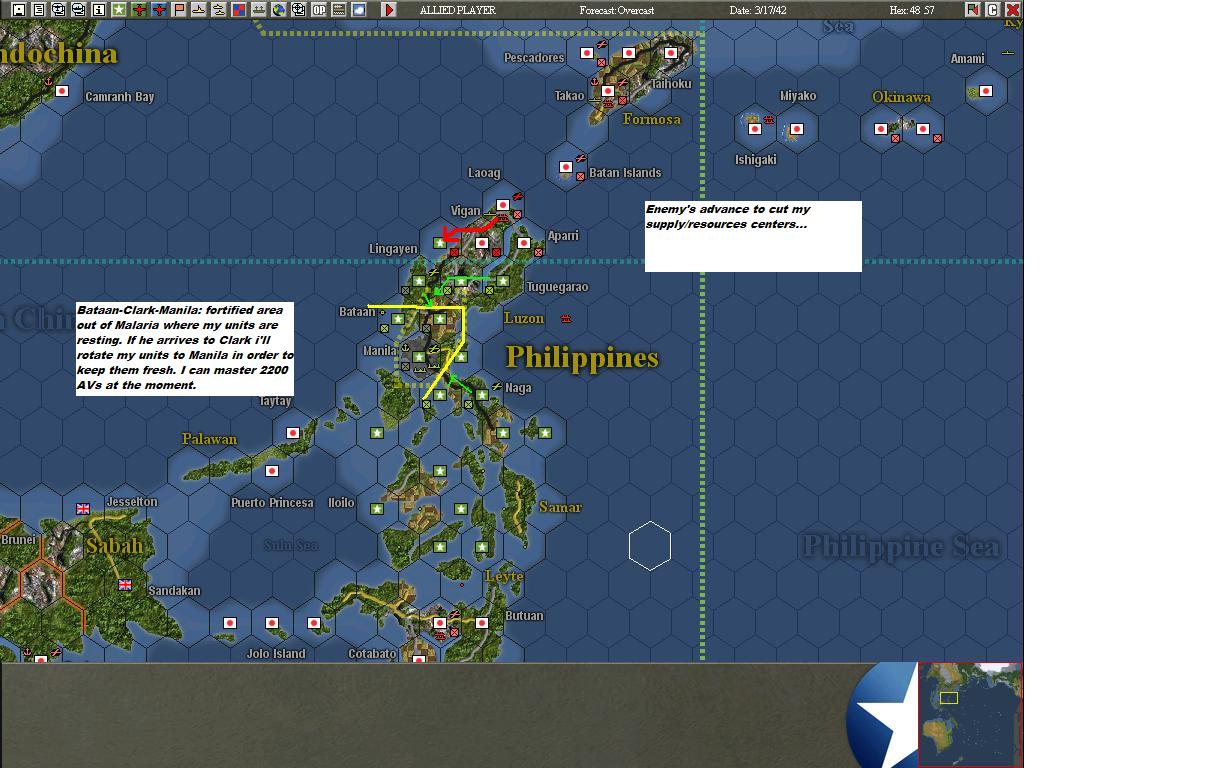The image size is (1218, 768).
Task: Click the C button in top right
Action: point(993,9)
